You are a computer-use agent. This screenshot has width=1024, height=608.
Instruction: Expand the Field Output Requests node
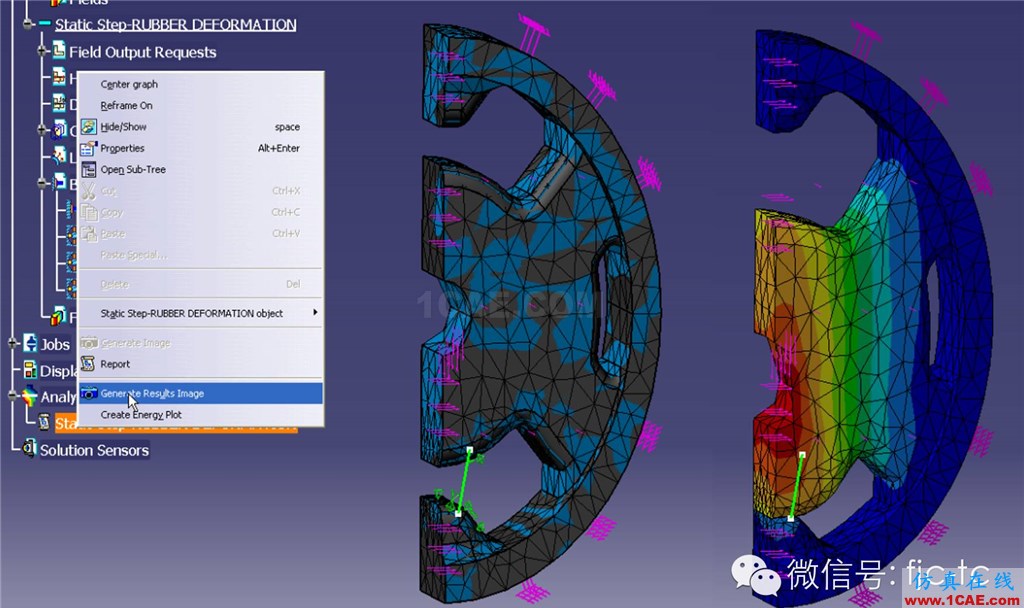pos(42,51)
